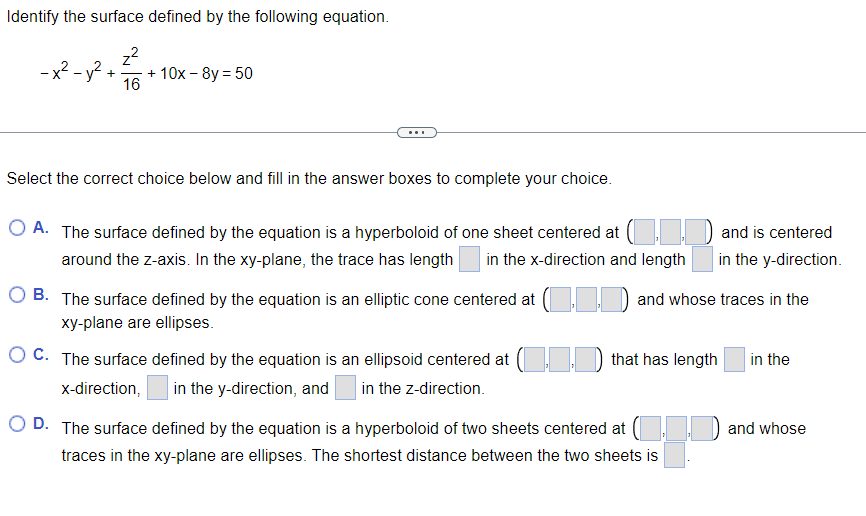Click x-direction length box in option A
Image resolution: width=866 pixels, height=516 pixels.
469,259
